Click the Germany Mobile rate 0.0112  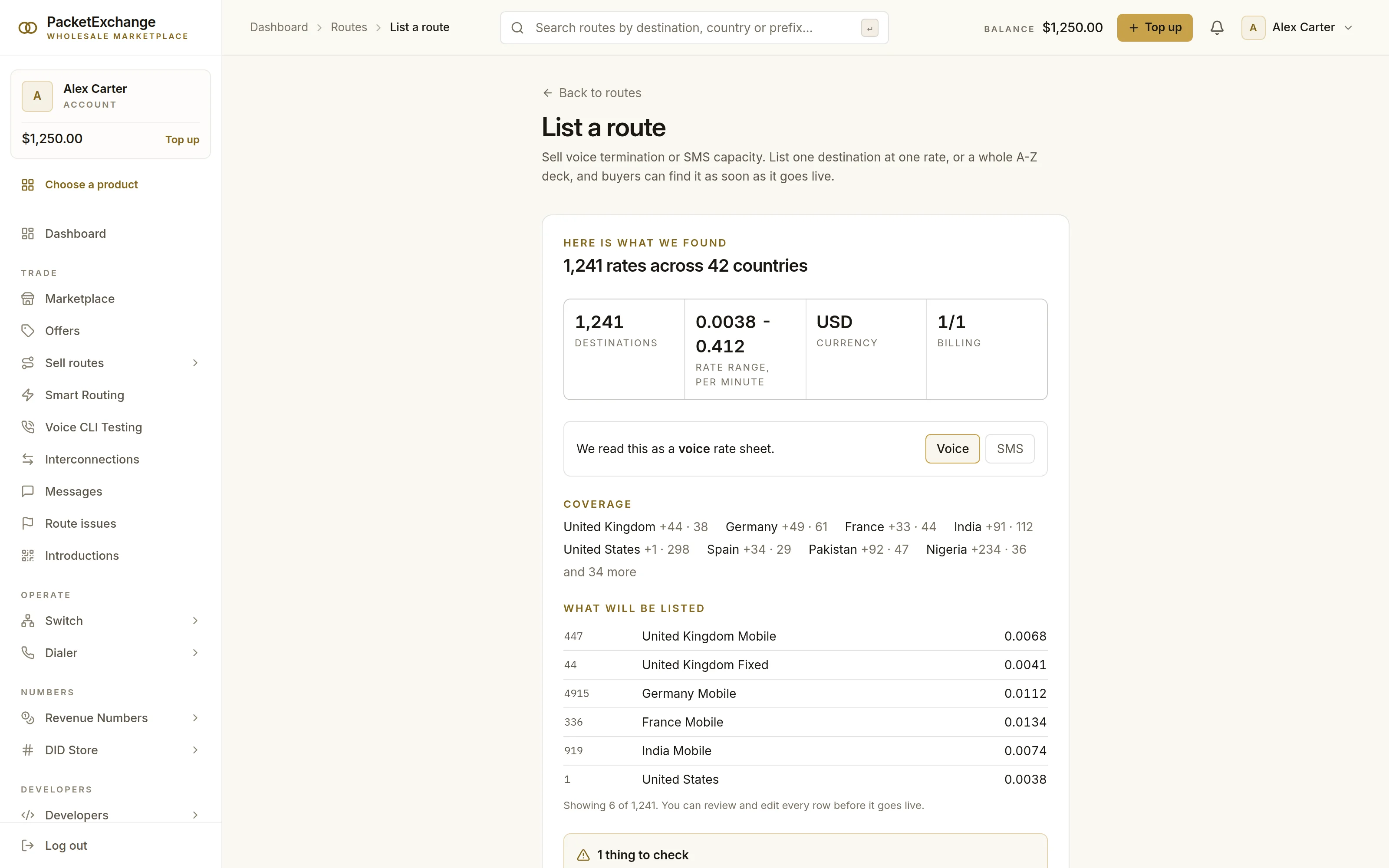click(1025, 694)
